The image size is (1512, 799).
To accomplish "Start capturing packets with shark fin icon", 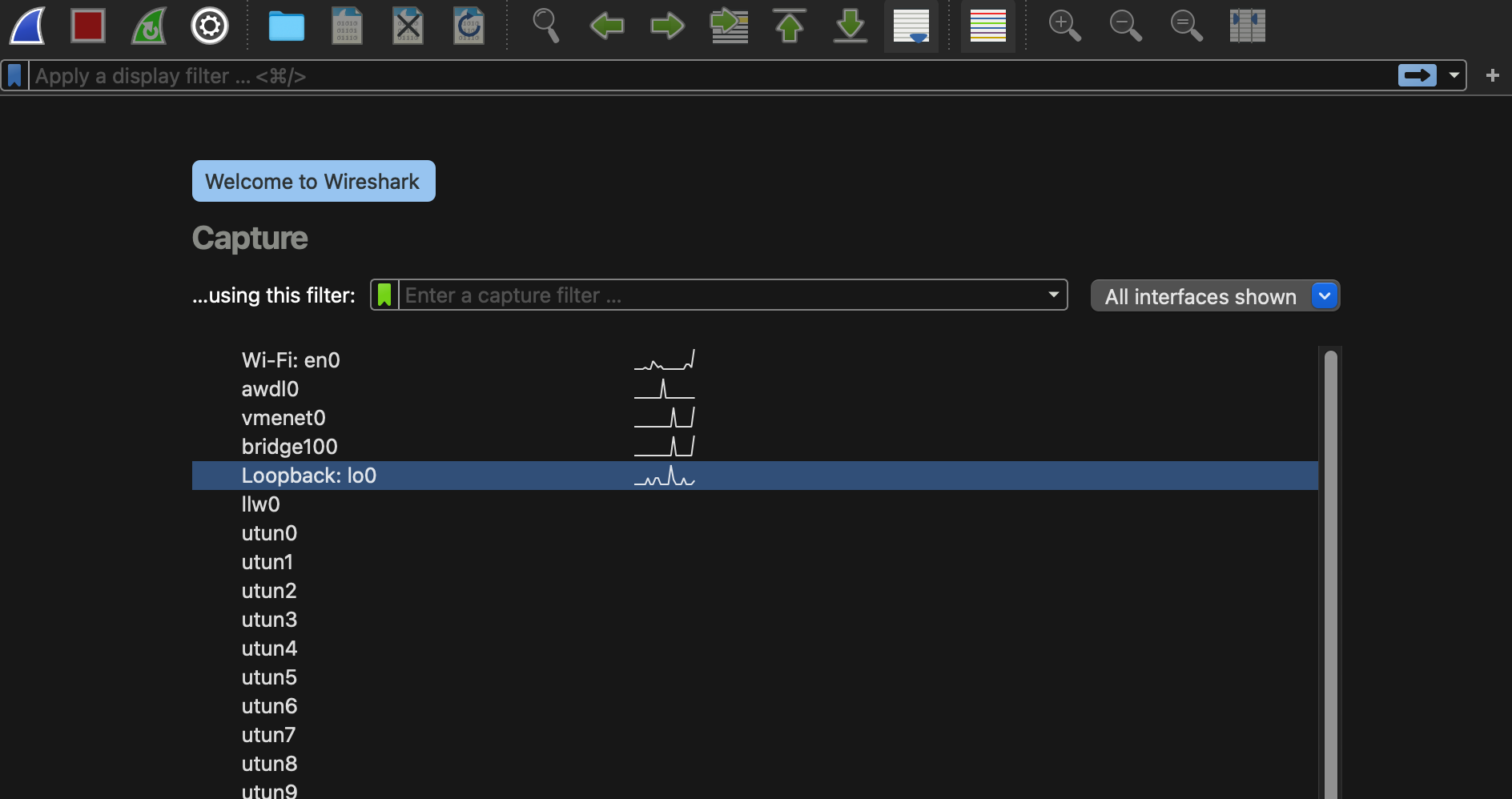I will coord(27,26).
